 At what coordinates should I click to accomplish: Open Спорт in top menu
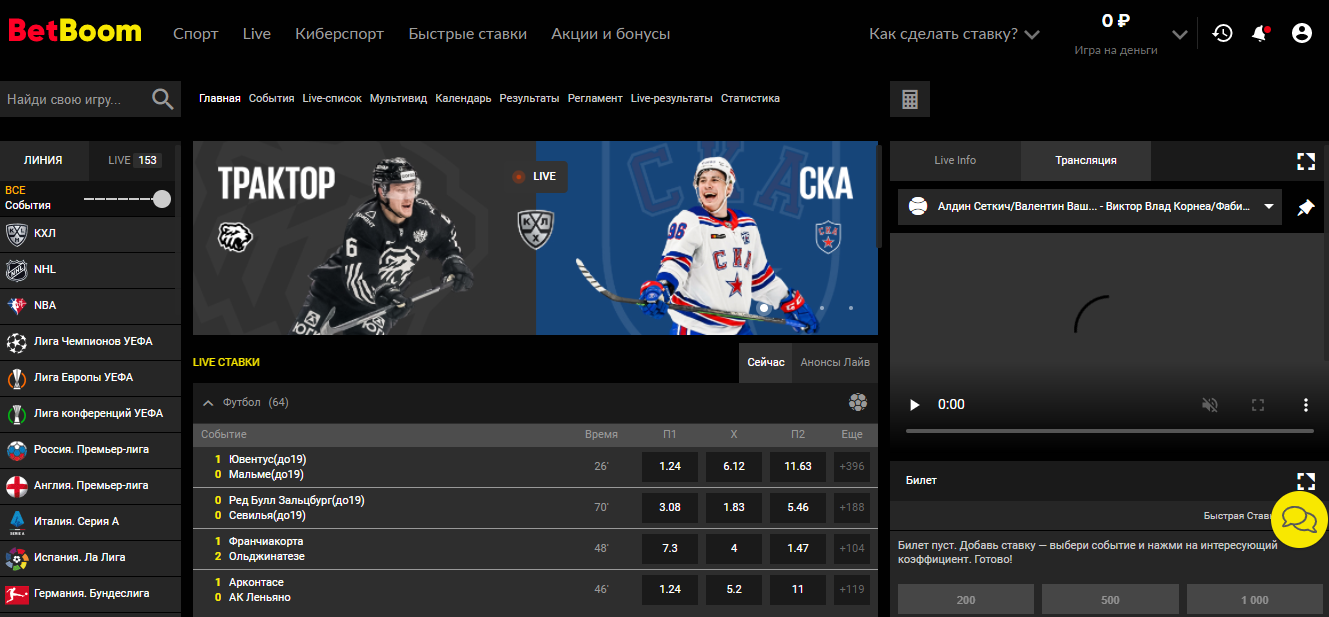196,34
